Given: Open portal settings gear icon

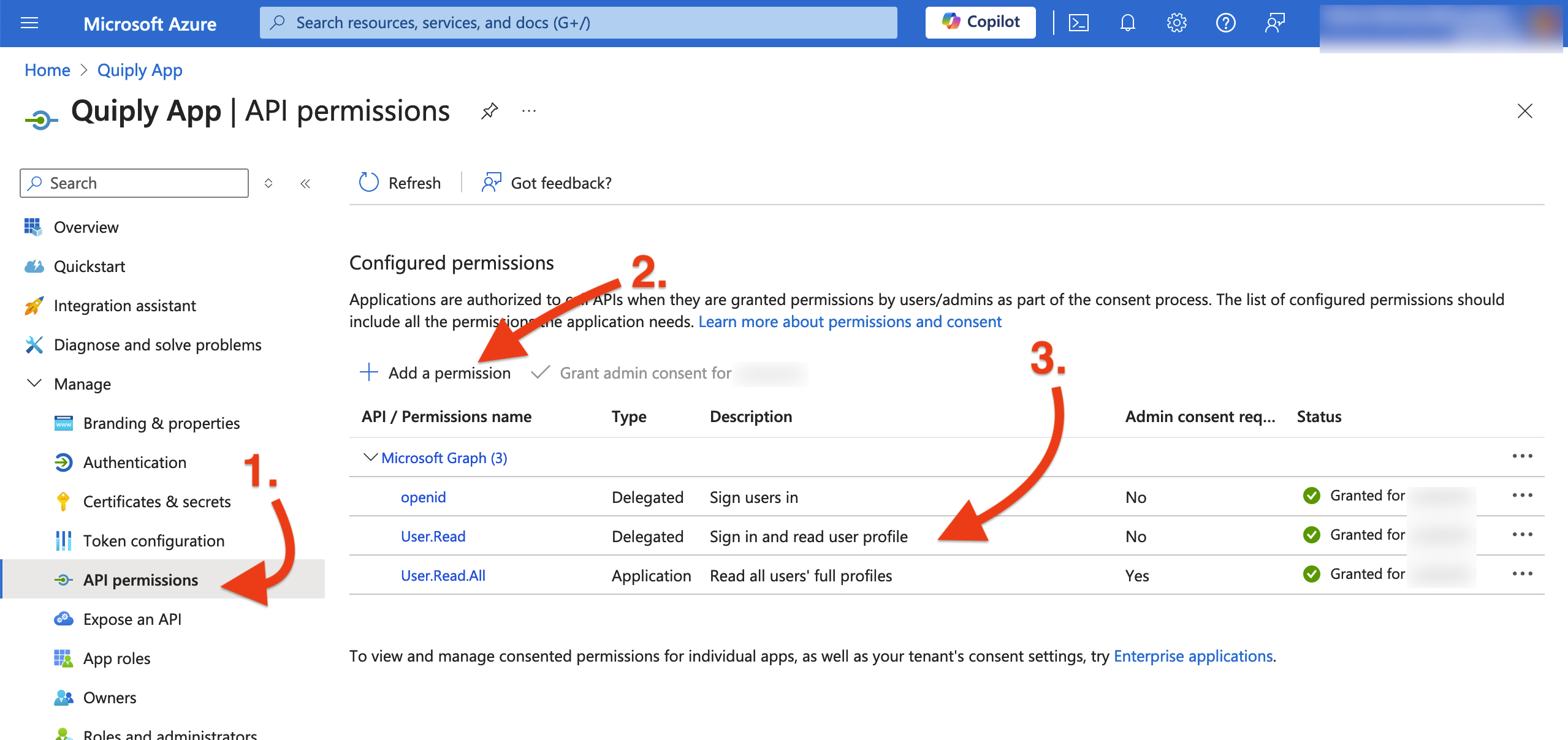Looking at the screenshot, I should 1176,23.
